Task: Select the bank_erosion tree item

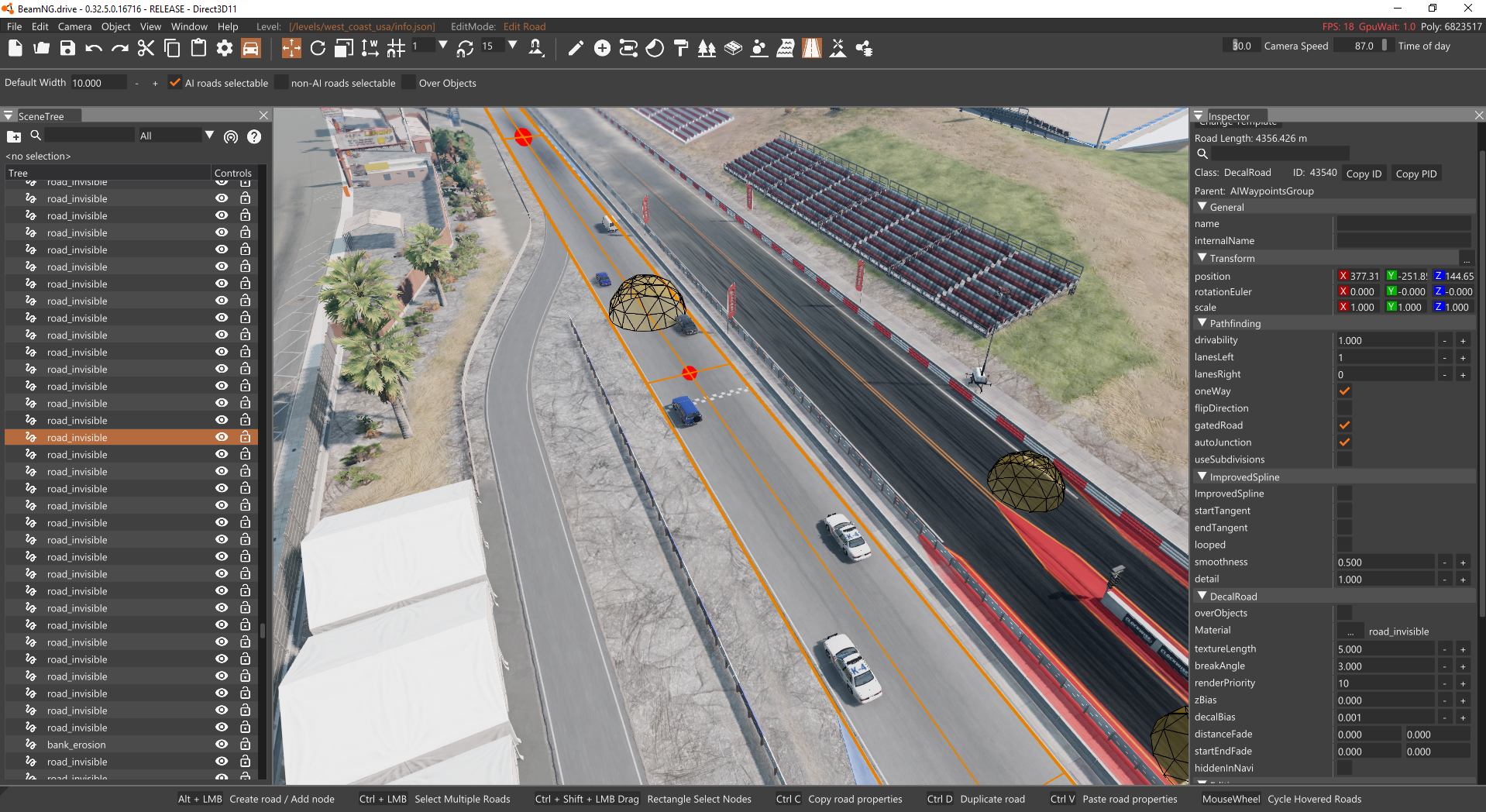Action: click(76, 745)
